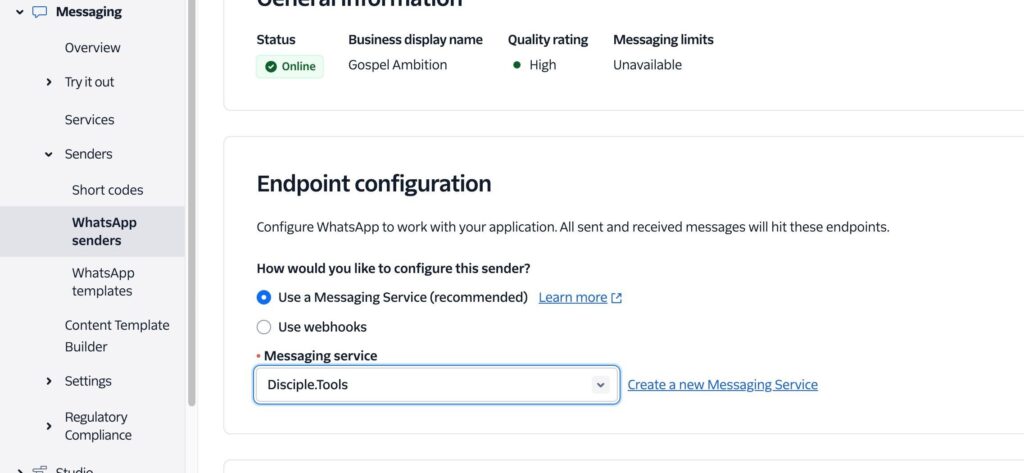This screenshot has height=473, width=1024.
Task: Expand the Try it out section
Action: pyautogui.click(x=49, y=82)
